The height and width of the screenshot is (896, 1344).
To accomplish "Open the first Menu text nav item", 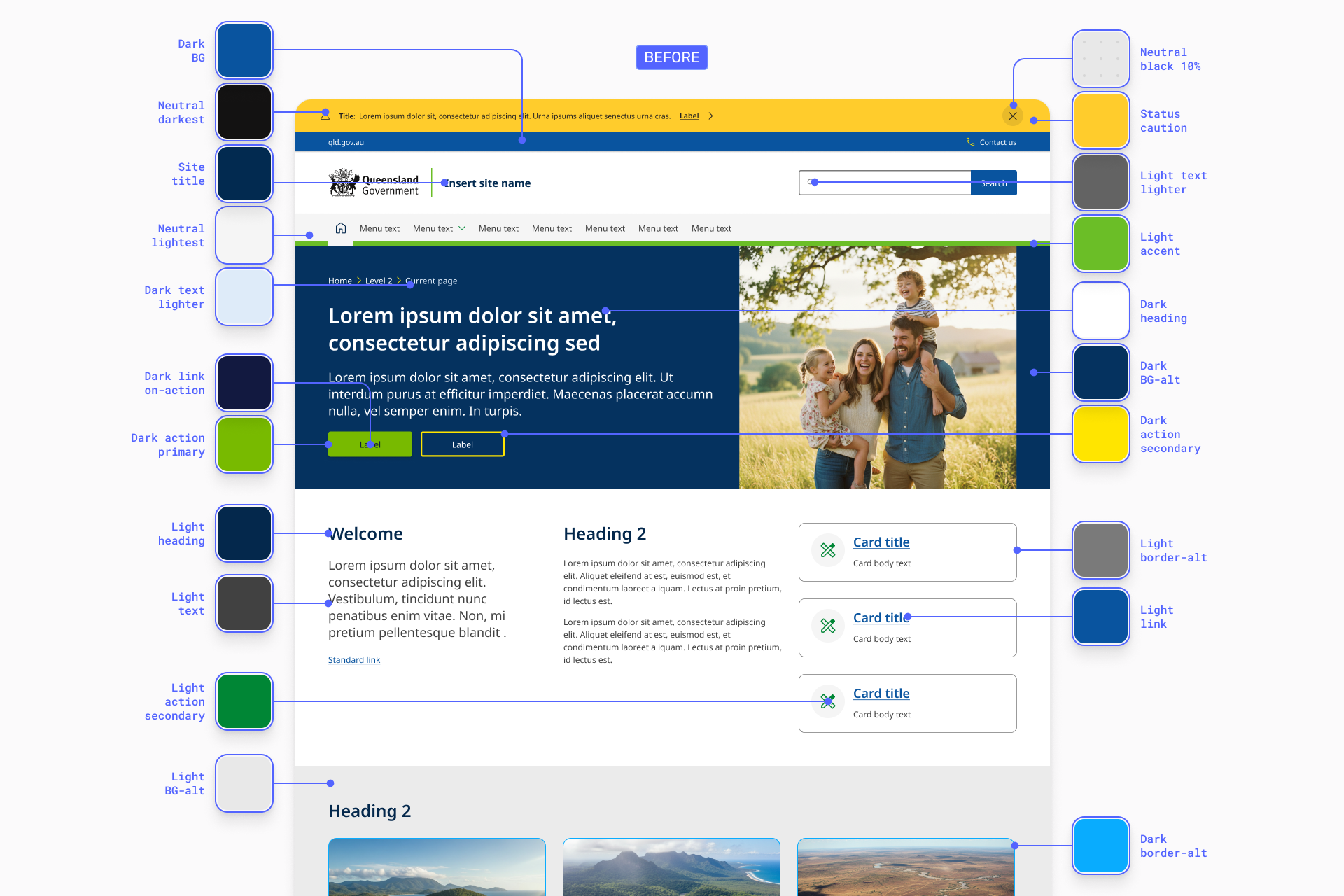I will (x=379, y=228).
